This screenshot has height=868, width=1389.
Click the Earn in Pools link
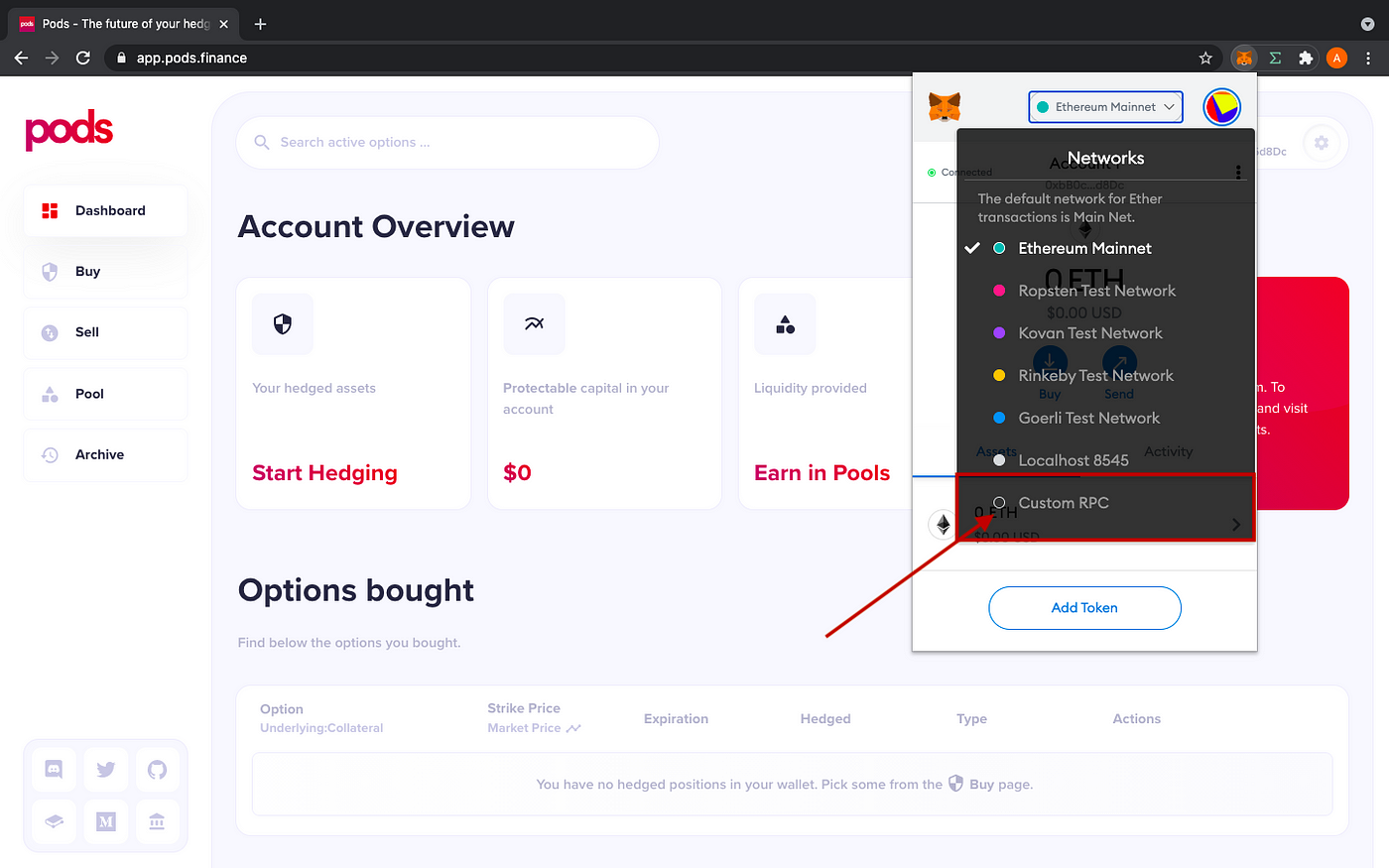pos(821,473)
